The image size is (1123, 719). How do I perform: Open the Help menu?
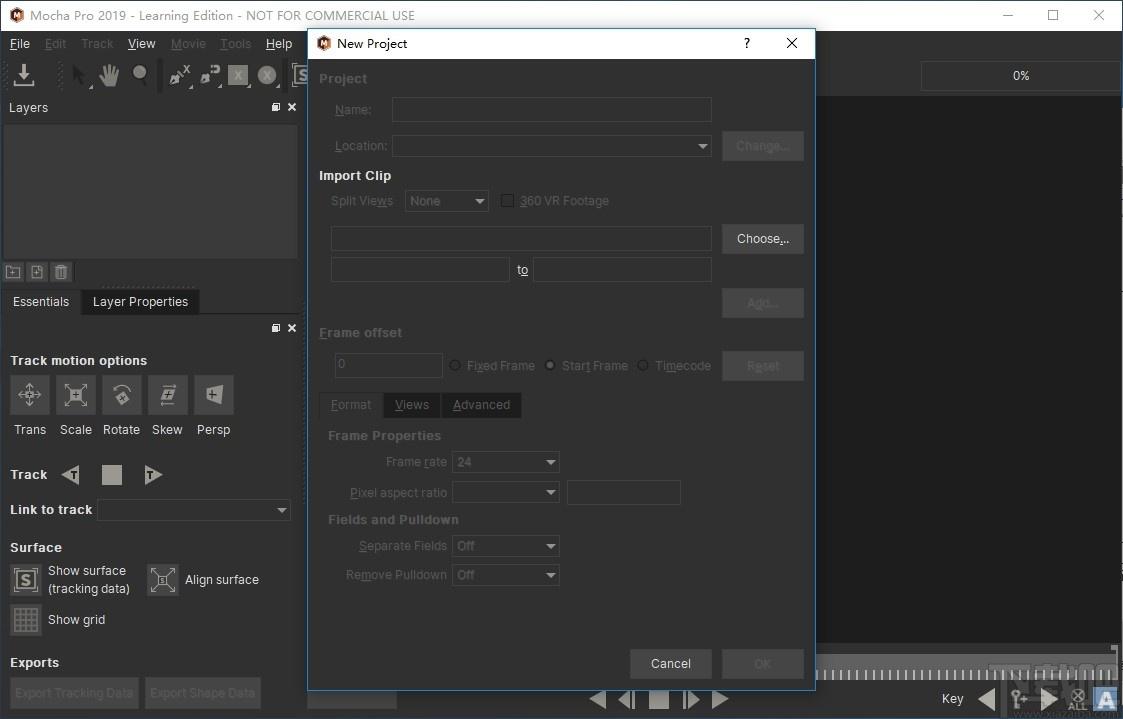[x=279, y=44]
